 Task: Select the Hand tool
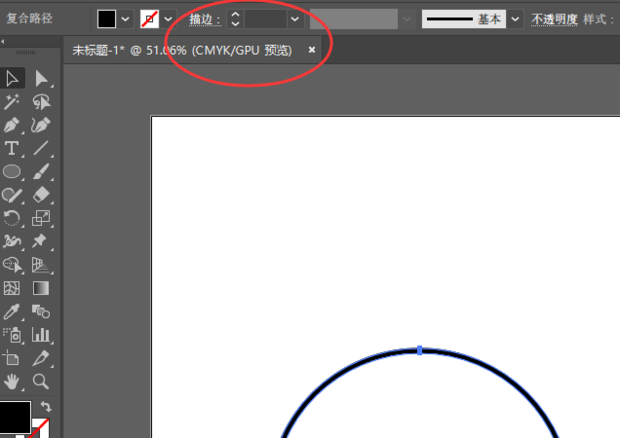point(12,381)
